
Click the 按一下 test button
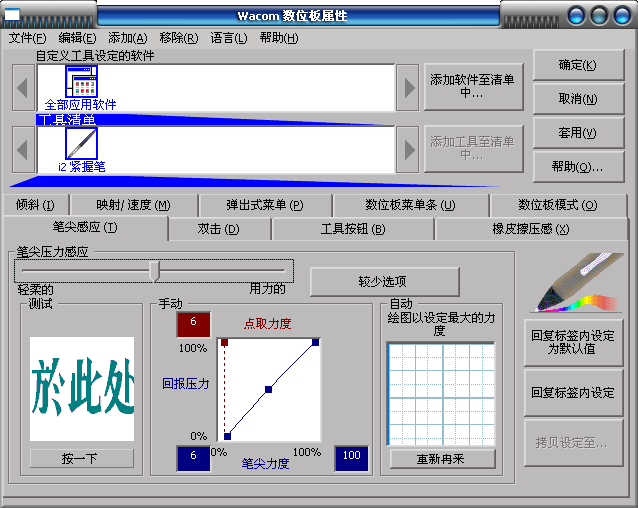click(81, 459)
